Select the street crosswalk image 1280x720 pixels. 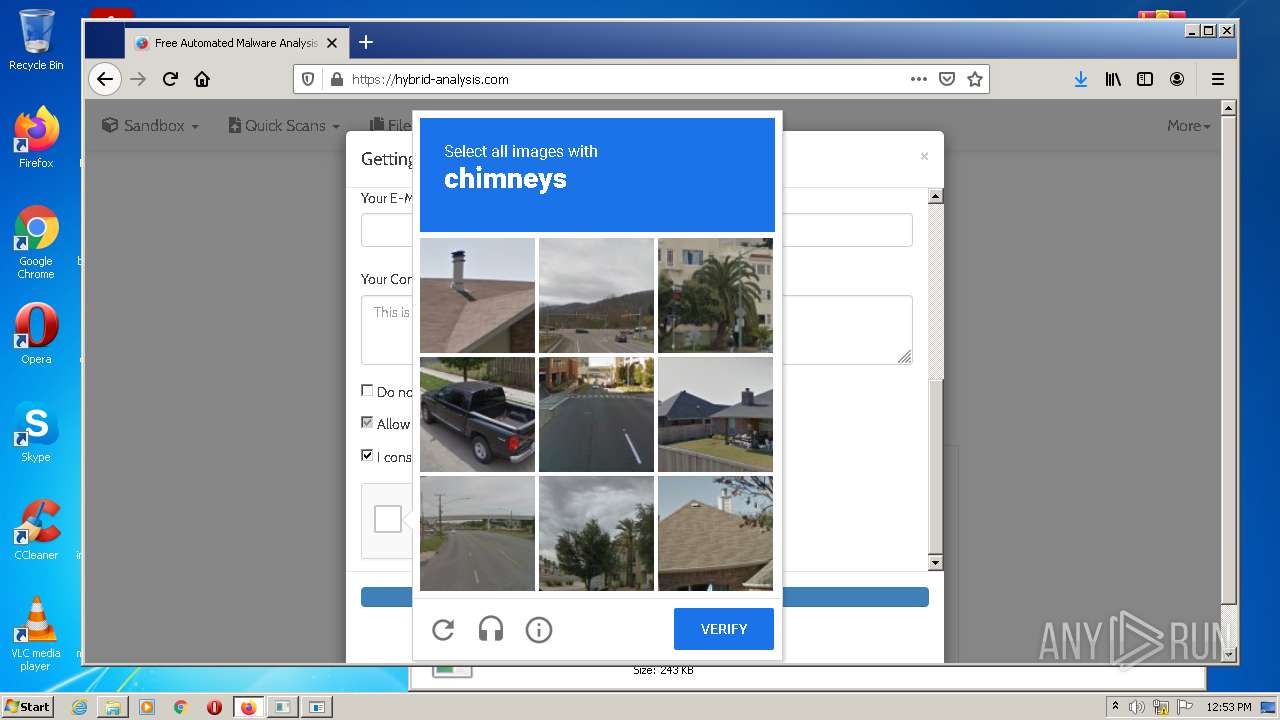[x=596, y=414]
